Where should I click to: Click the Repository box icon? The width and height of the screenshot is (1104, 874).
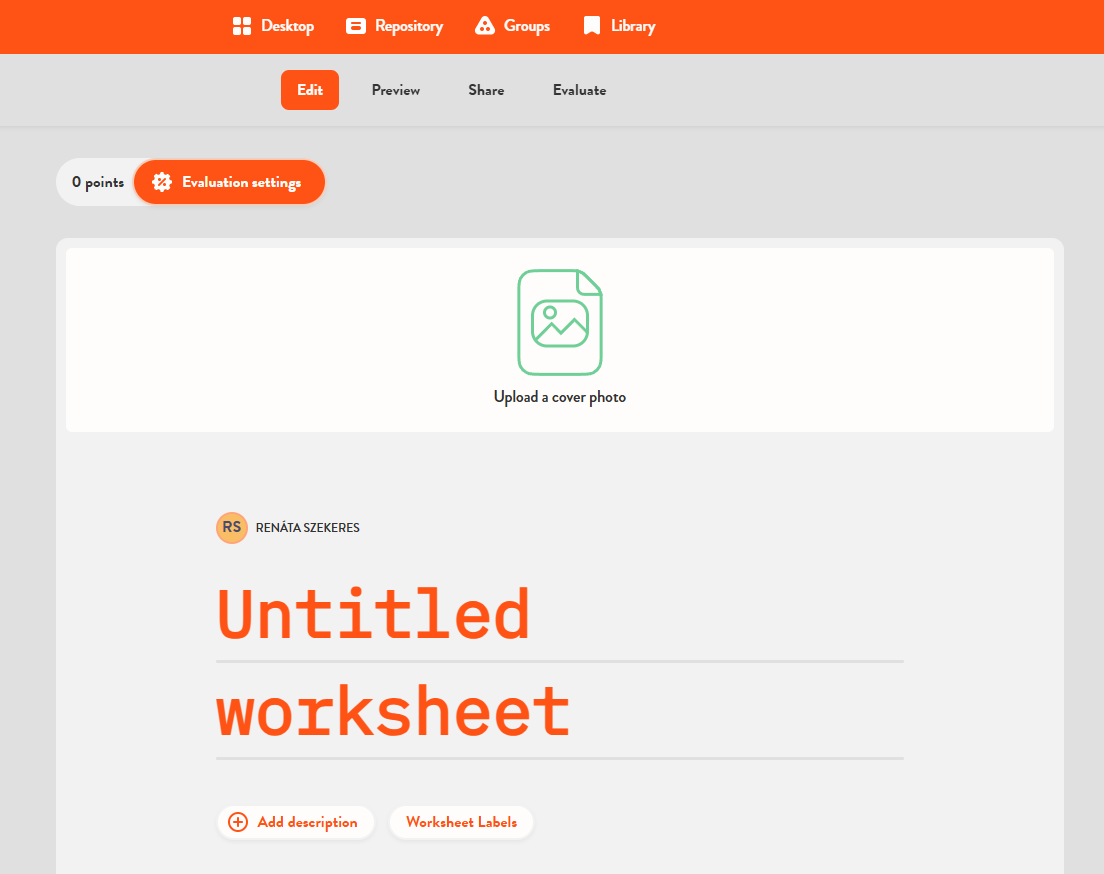[x=355, y=26]
